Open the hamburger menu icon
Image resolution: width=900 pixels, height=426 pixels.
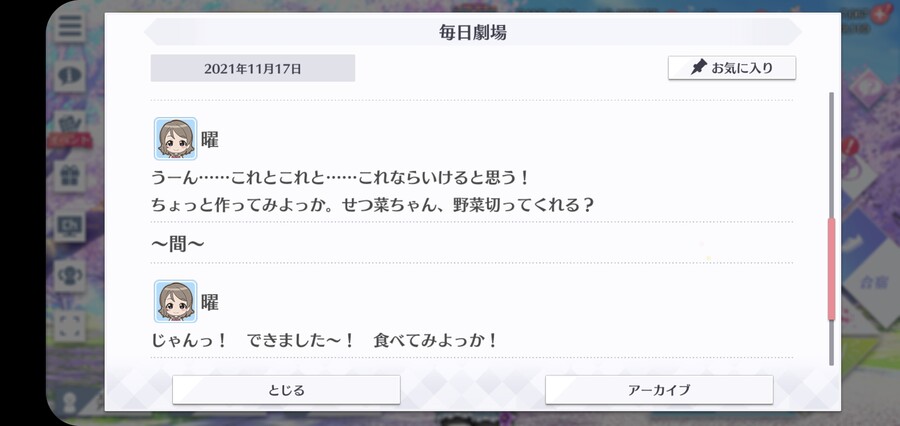[70, 26]
